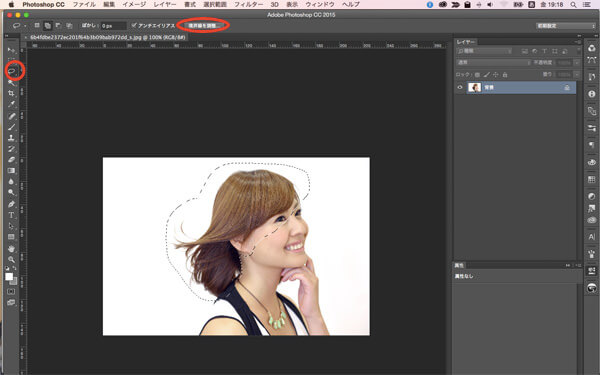The width and height of the screenshot is (600, 375).
Task: Select the Crop tool
Action: coord(11,93)
